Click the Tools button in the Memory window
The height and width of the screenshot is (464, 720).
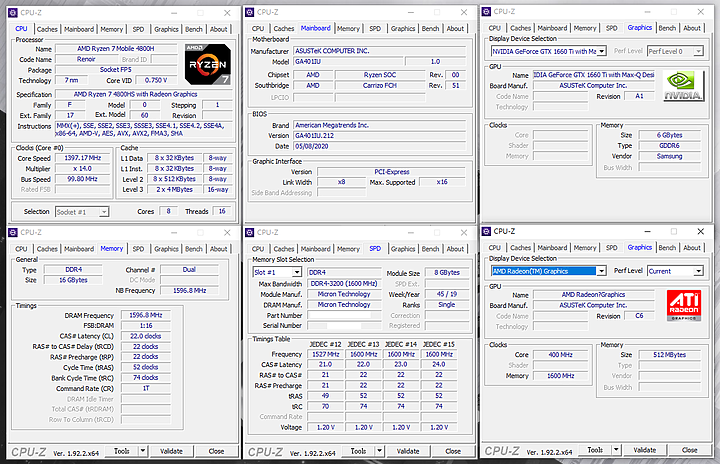point(122,451)
